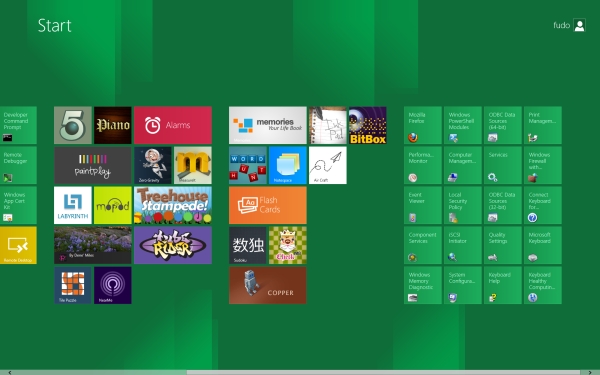Launch the Labyrinth game tile
Image resolution: width=600 pixels, height=375 pixels.
click(73, 205)
